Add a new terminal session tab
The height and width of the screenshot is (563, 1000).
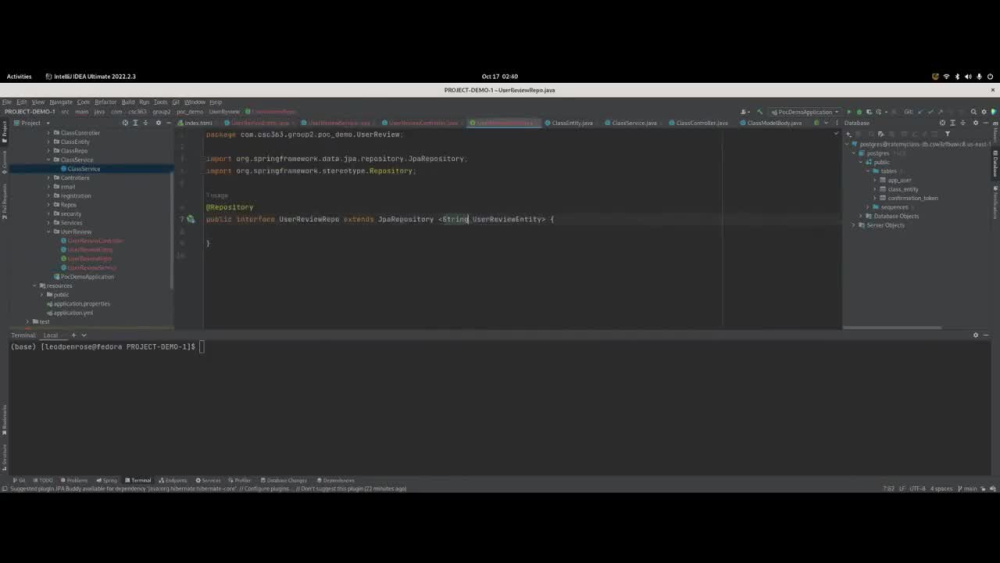click(x=74, y=335)
